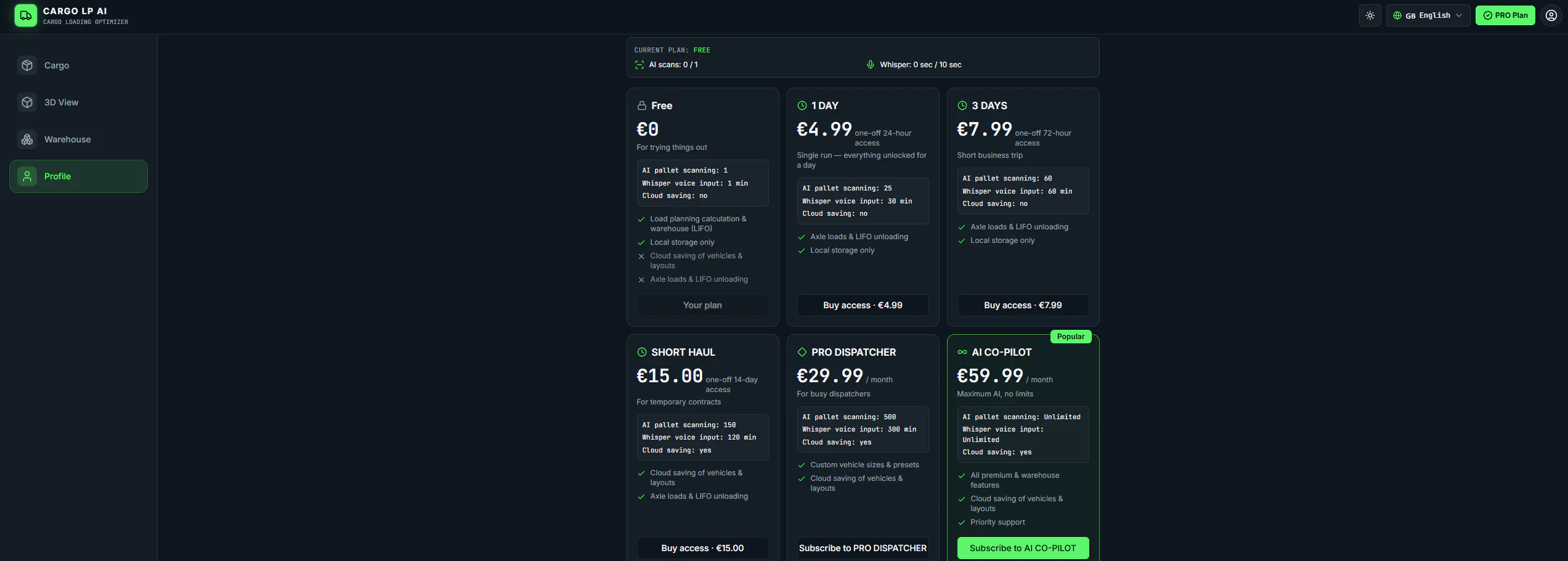Click the €59.99 price on AI CO-PILOT

point(990,375)
